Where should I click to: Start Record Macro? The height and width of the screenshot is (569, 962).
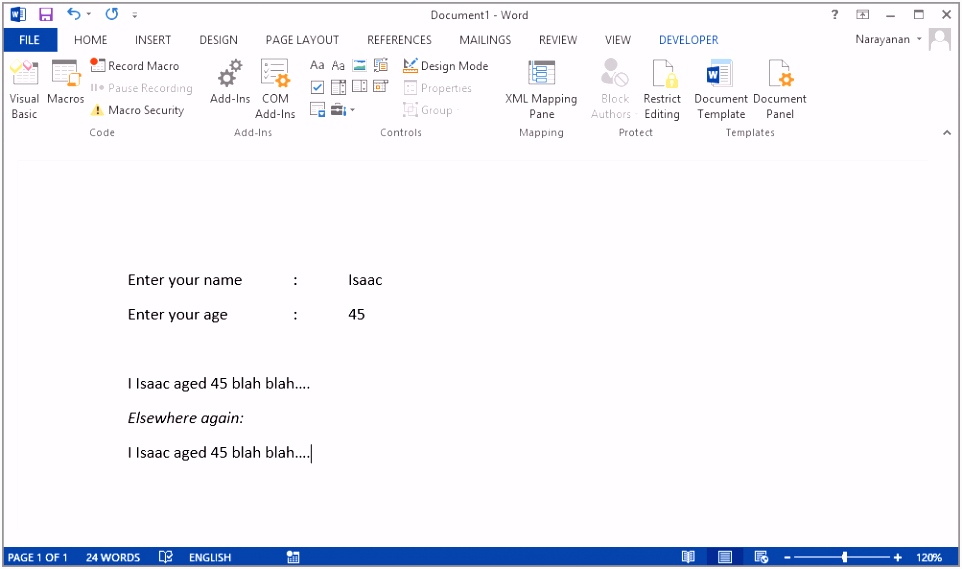pos(135,66)
